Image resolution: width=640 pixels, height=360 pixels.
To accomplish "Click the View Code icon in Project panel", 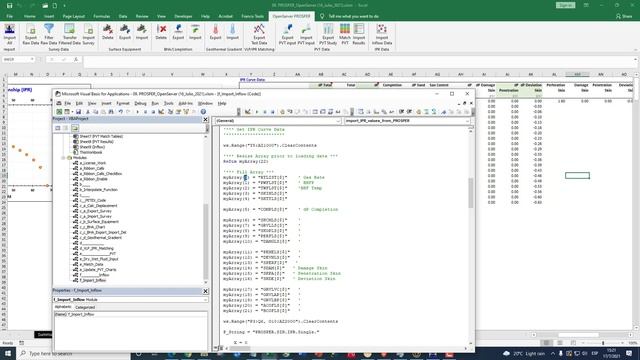I will coord(58,128).
